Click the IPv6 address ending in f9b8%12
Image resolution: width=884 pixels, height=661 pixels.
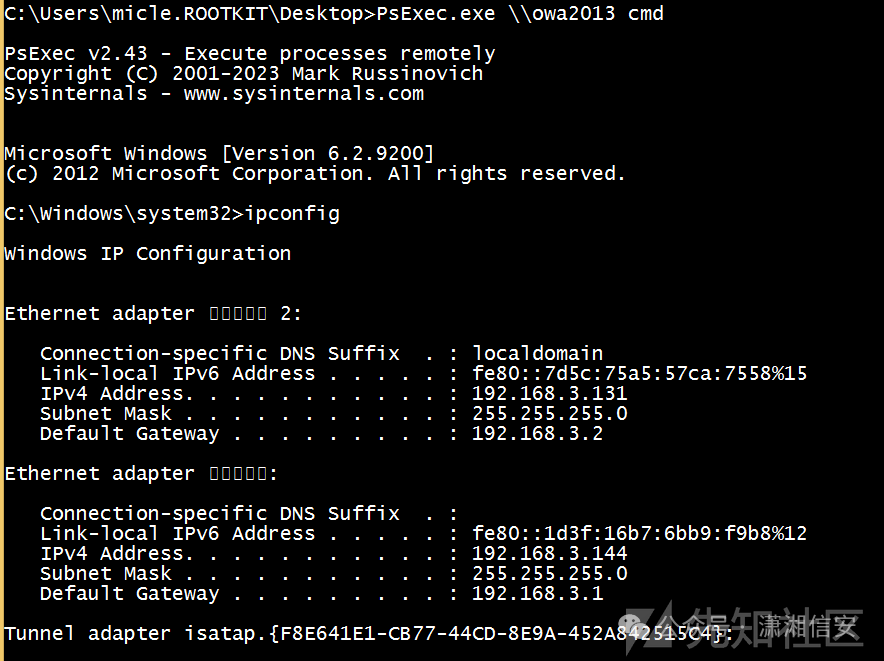tap(640, 534)
